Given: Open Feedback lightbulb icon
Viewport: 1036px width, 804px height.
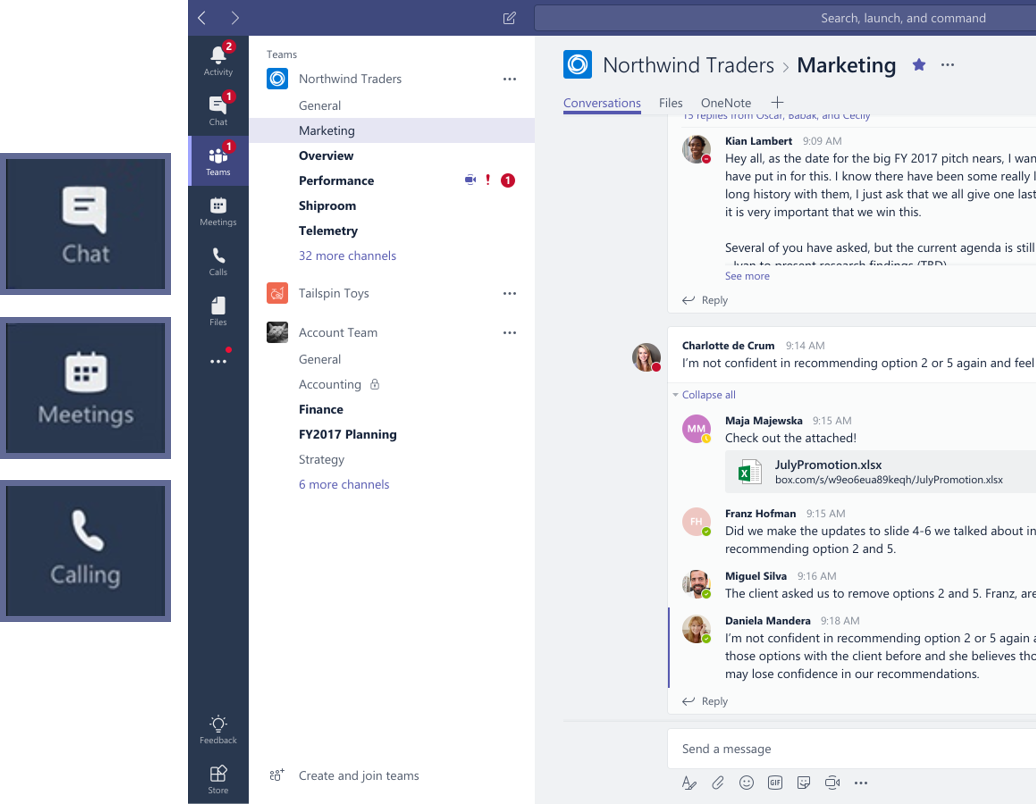Looking at the screenshot, I should [x=218, y=729].
